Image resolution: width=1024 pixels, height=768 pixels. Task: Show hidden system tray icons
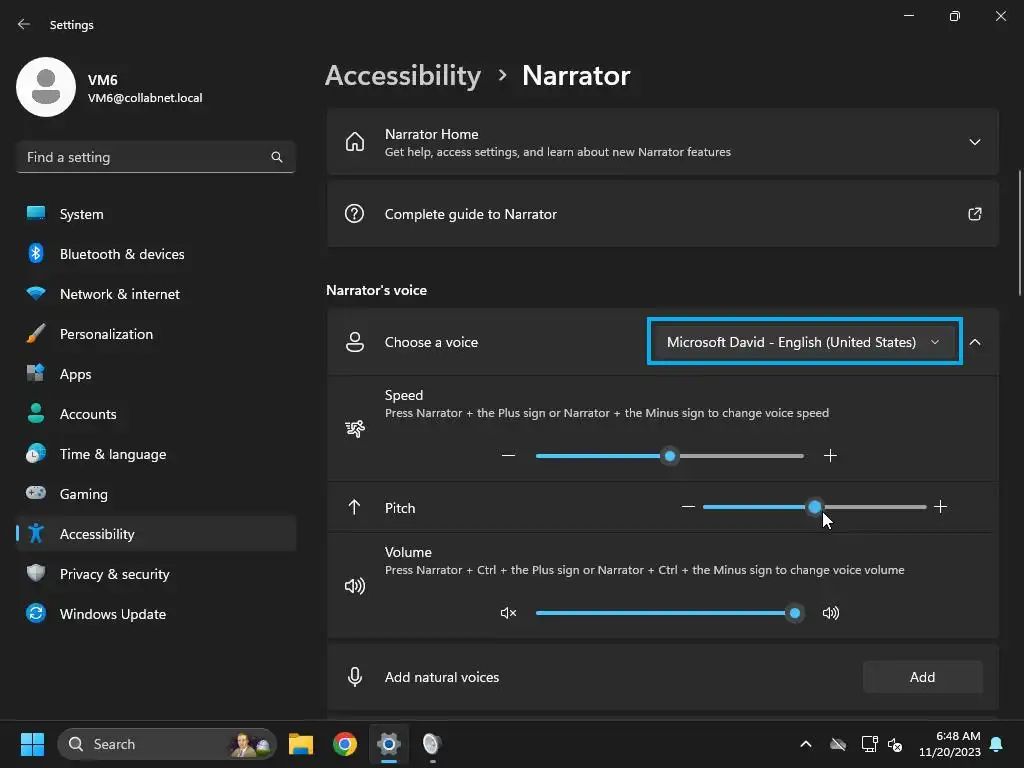tap(806, 744)
